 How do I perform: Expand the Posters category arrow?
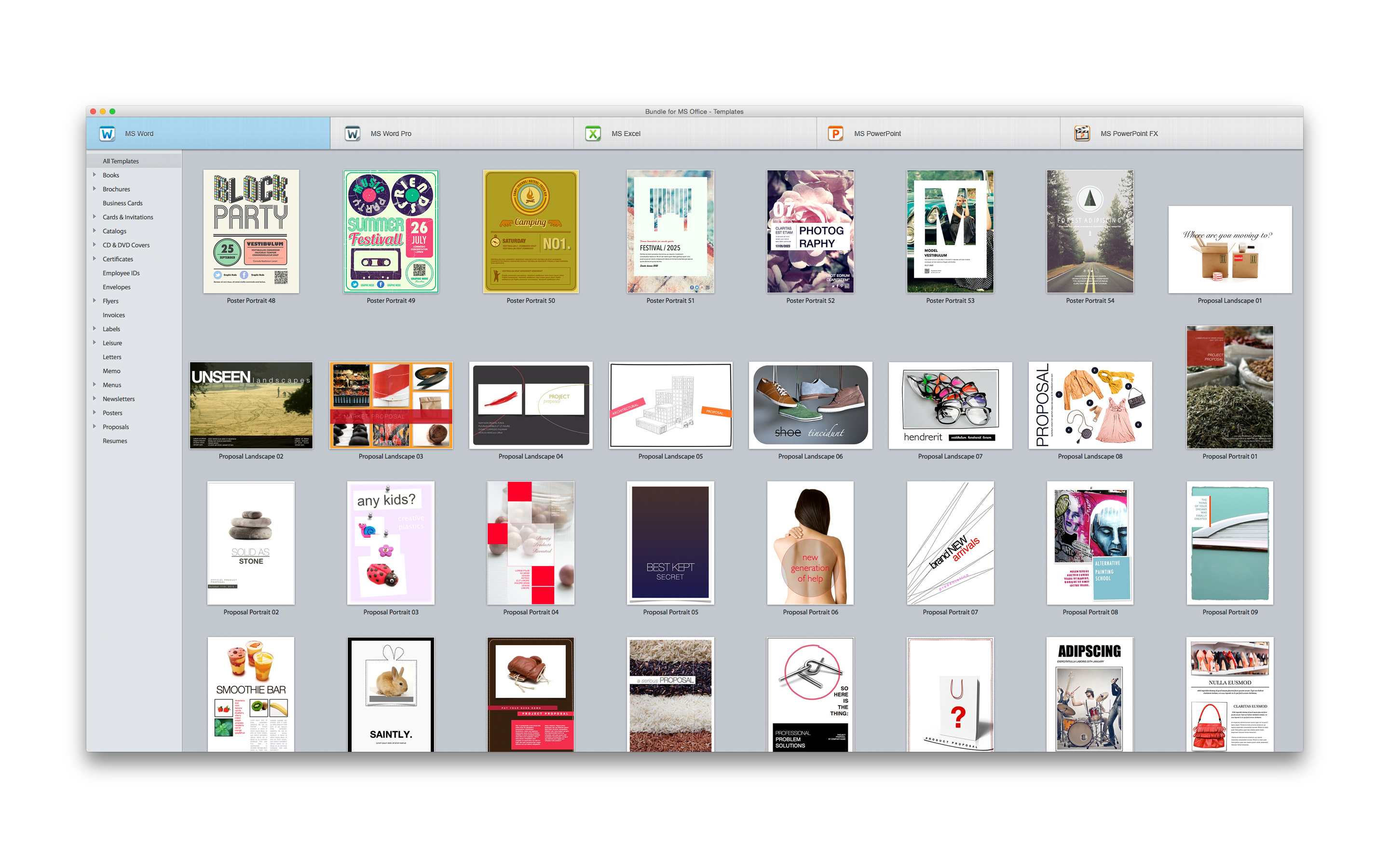[x=95, y=412]
